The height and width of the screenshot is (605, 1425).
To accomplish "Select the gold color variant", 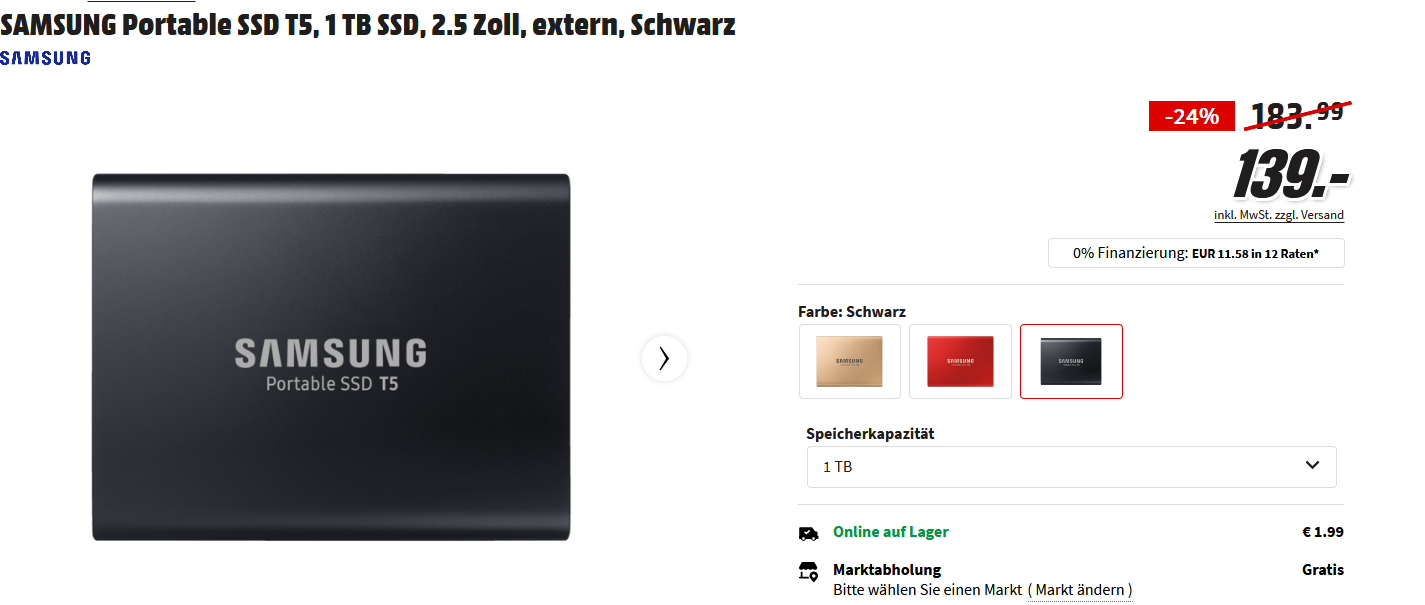I will pyautogui.click(x=850, y=361).
